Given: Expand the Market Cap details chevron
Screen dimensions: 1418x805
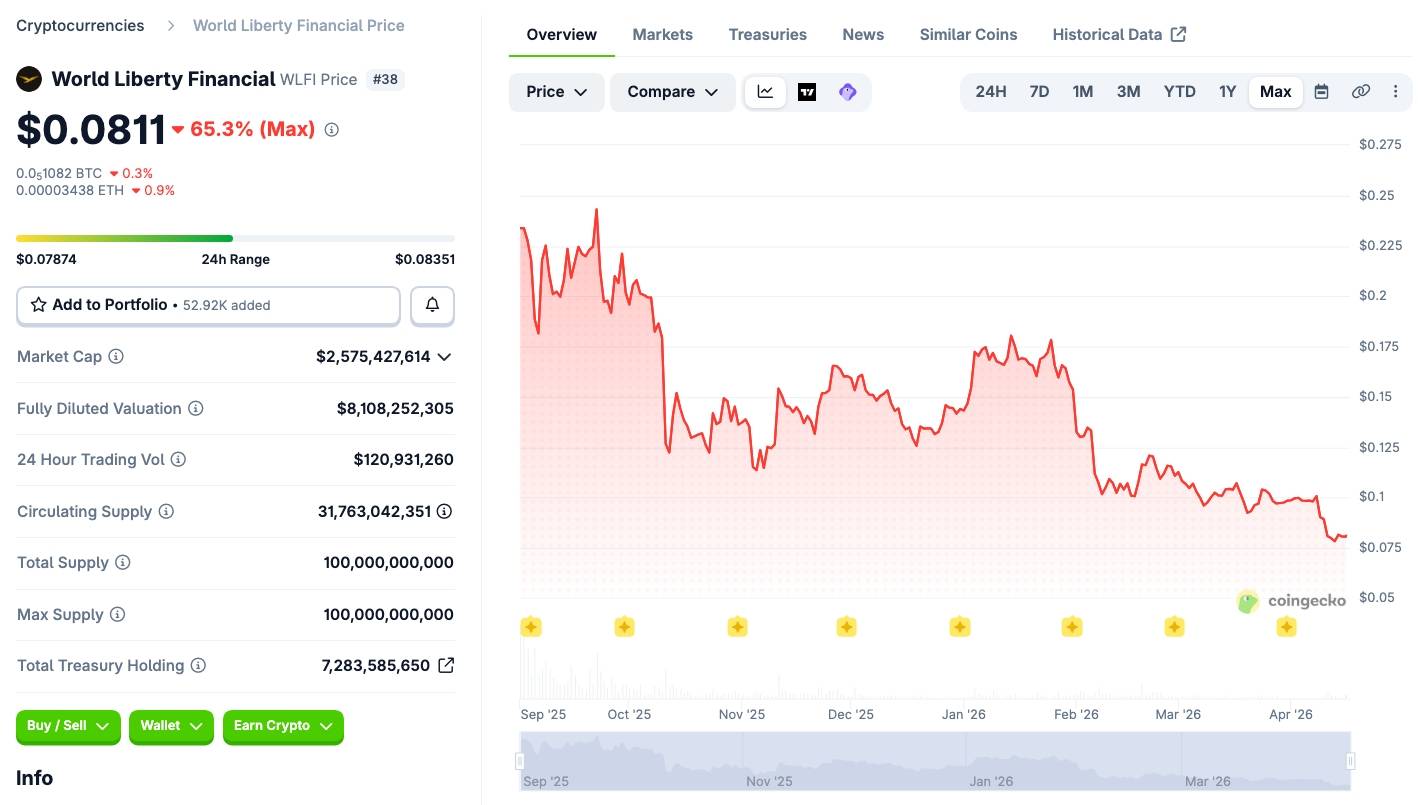Looking at the screenshot, I should [x=444, y=356].
